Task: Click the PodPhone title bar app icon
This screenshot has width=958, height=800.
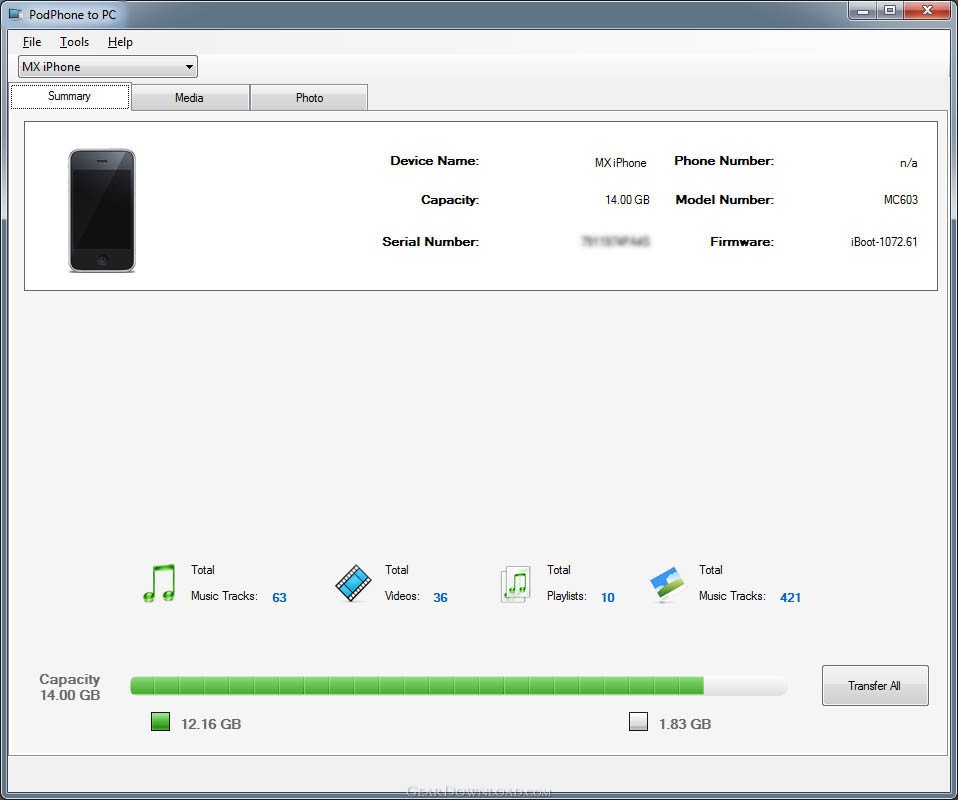Action: [x=15, y=14]
